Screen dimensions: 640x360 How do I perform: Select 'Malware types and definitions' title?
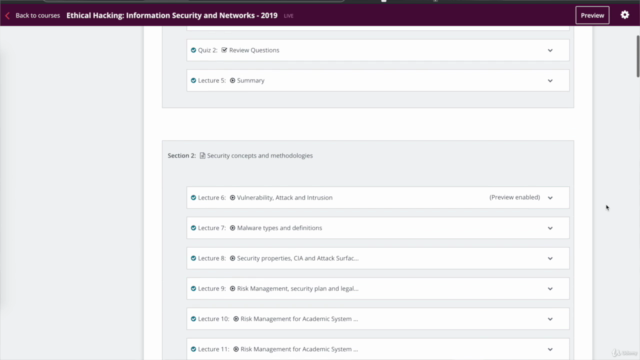pyautogui.click(x=280, y=228)
